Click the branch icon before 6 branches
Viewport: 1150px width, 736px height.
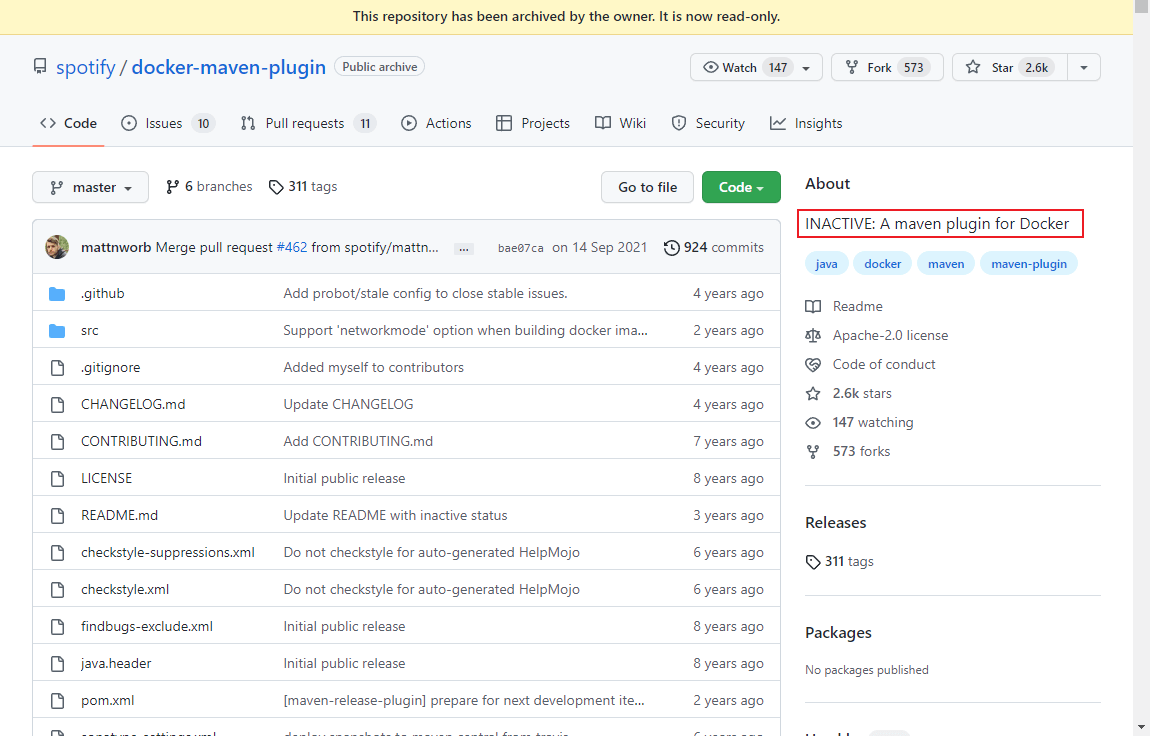(x=172, y=187)
